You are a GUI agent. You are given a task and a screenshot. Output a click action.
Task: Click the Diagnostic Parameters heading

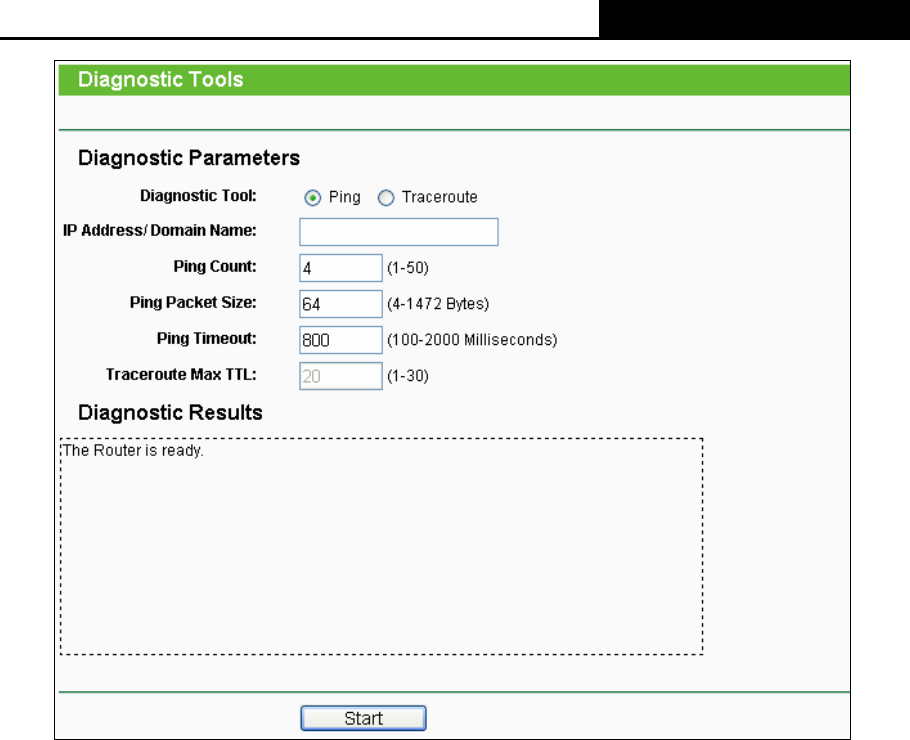(x=189, y=158)
